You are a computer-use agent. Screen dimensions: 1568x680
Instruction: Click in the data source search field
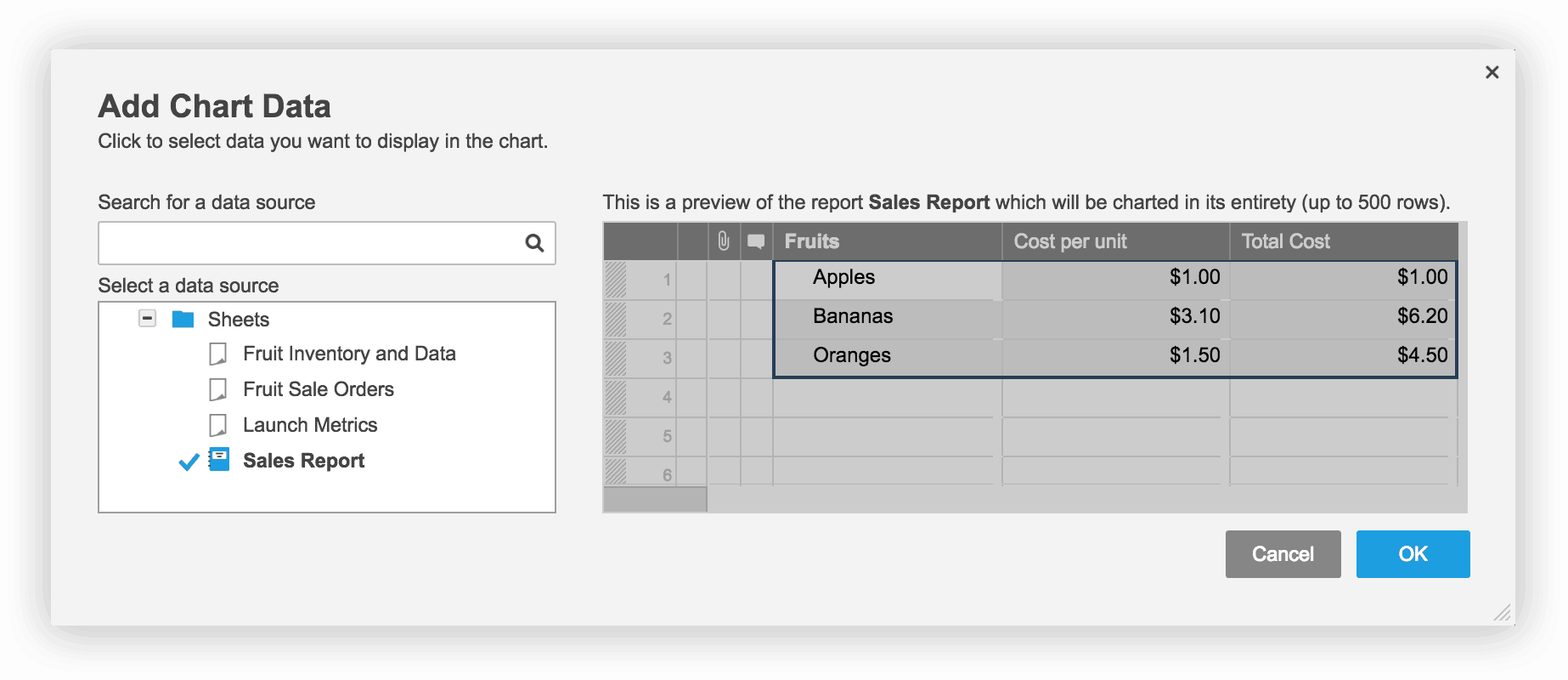point(310,243)
